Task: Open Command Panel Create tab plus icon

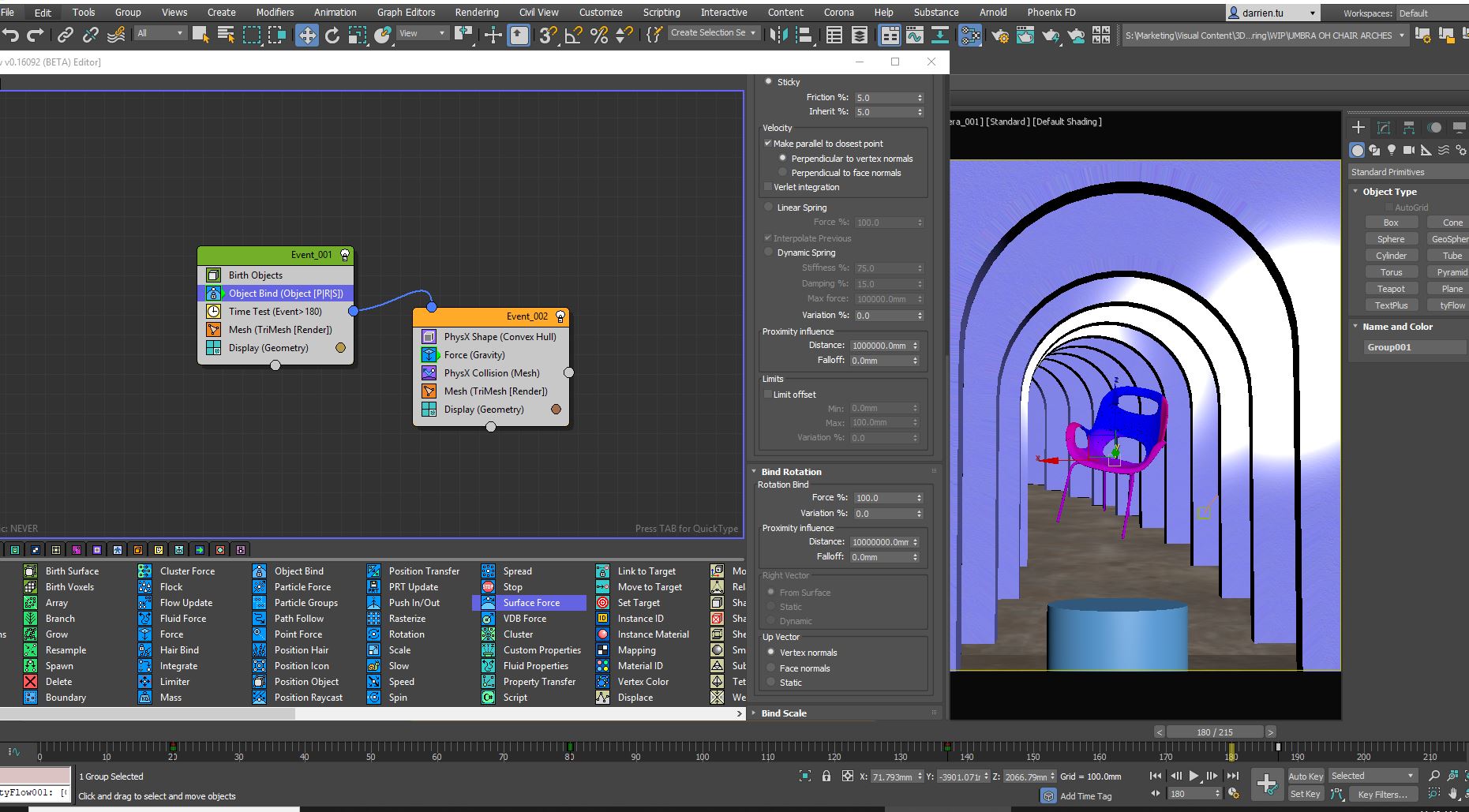Action: click(x=1358, y=127)
